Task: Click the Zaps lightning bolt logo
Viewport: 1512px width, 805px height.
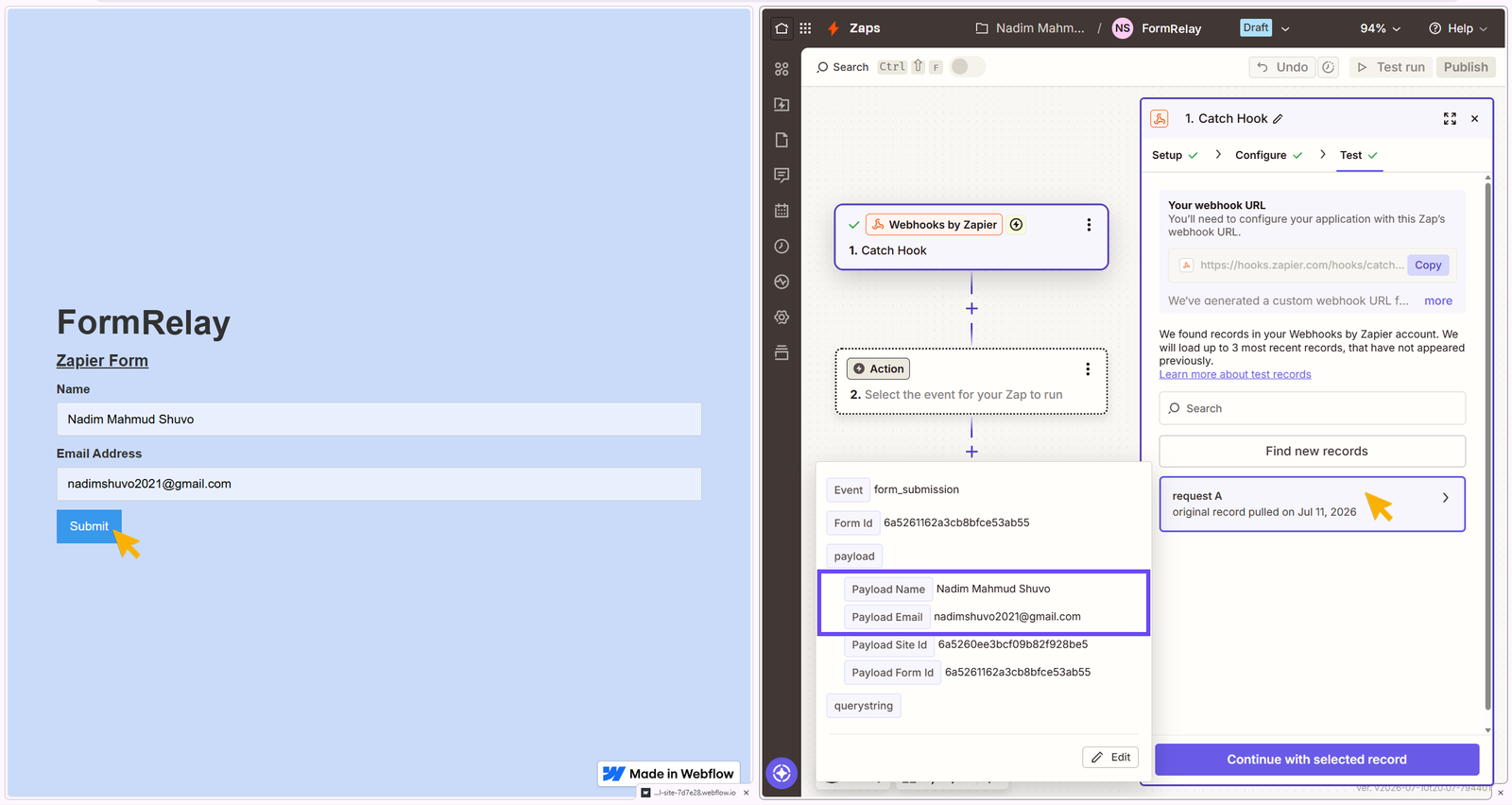Action: click(833, 28)
